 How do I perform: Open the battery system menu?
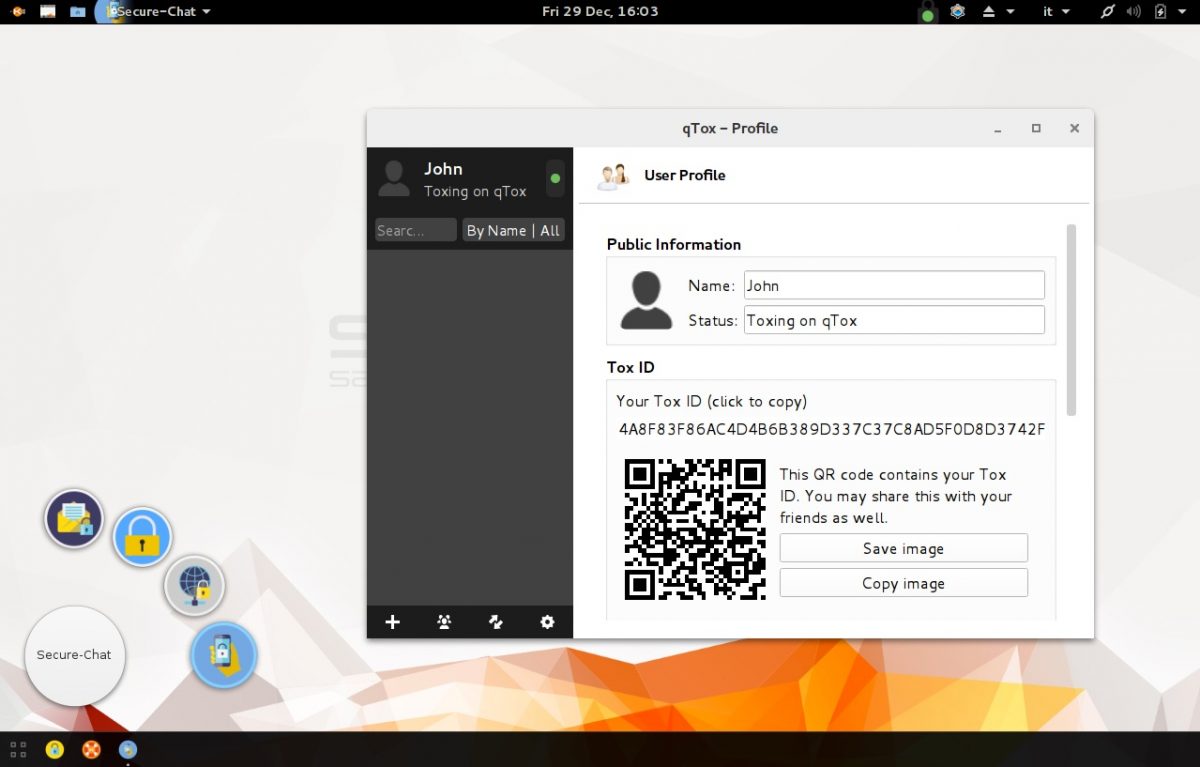click(1169, 12)
